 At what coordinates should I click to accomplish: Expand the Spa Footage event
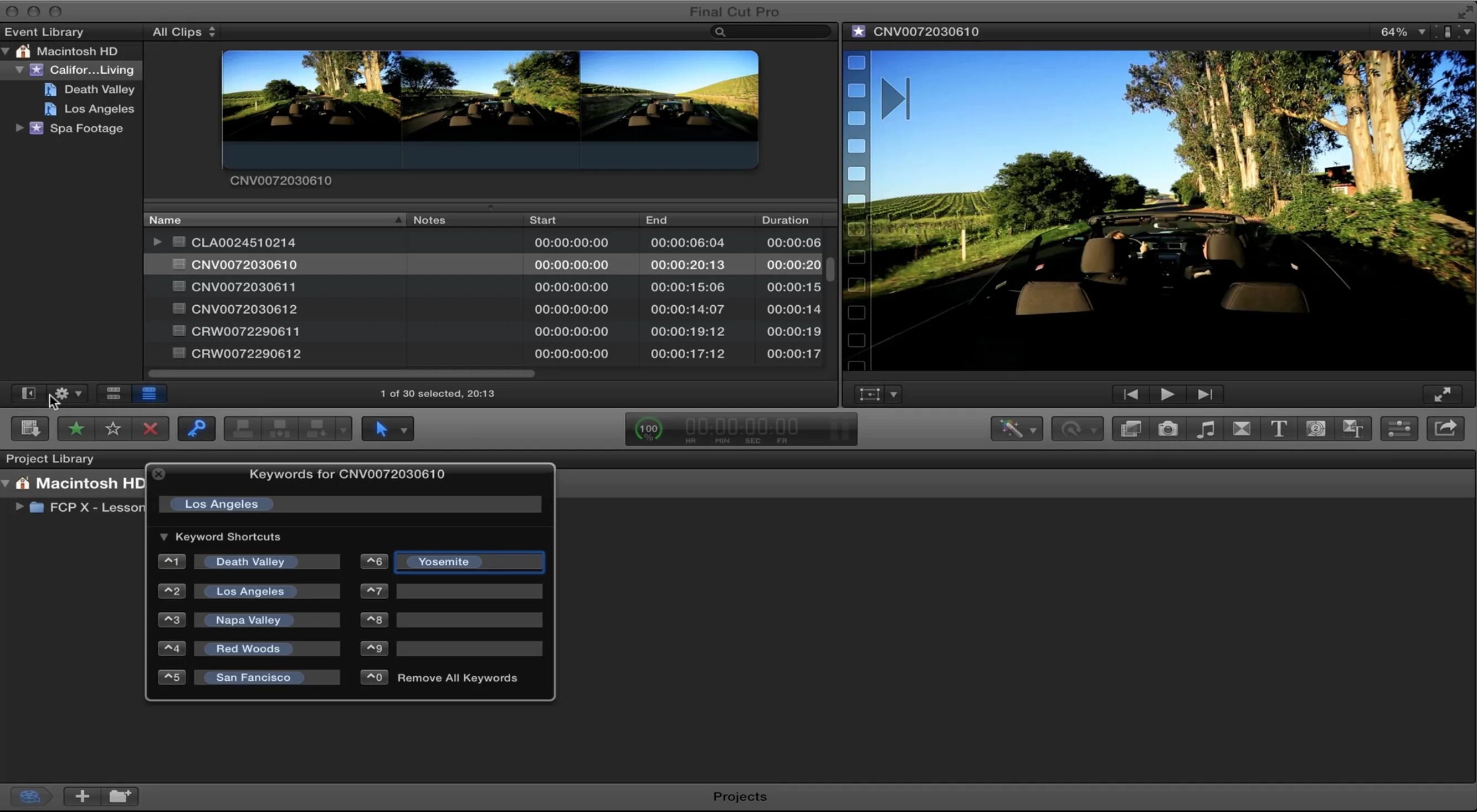tap(19, 128)
